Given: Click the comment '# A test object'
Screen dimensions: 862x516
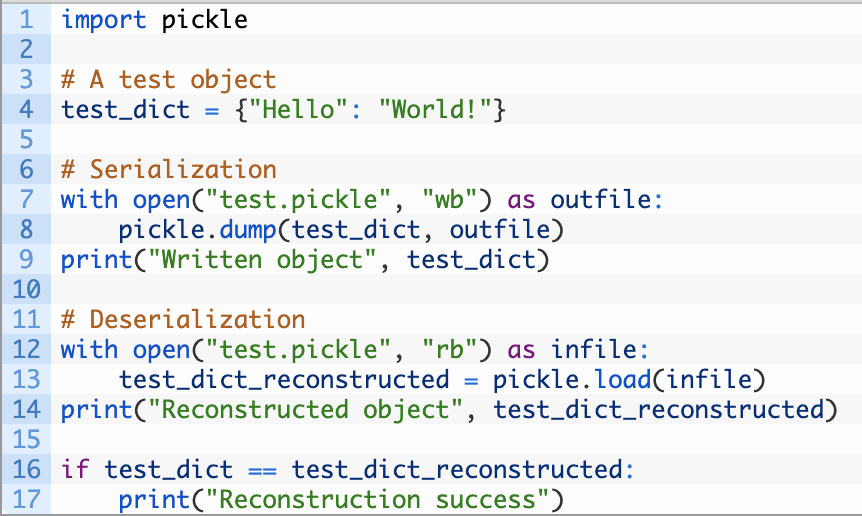Looking at the screenshot, I should pos(168,79).
